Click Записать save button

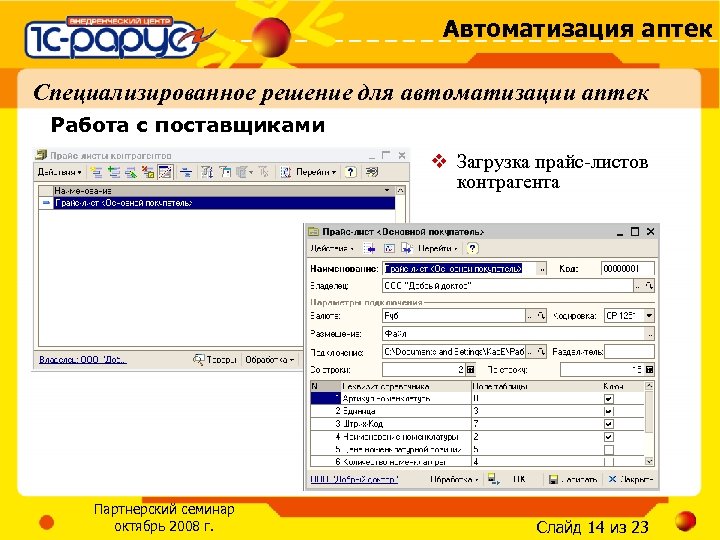[573, 479]
